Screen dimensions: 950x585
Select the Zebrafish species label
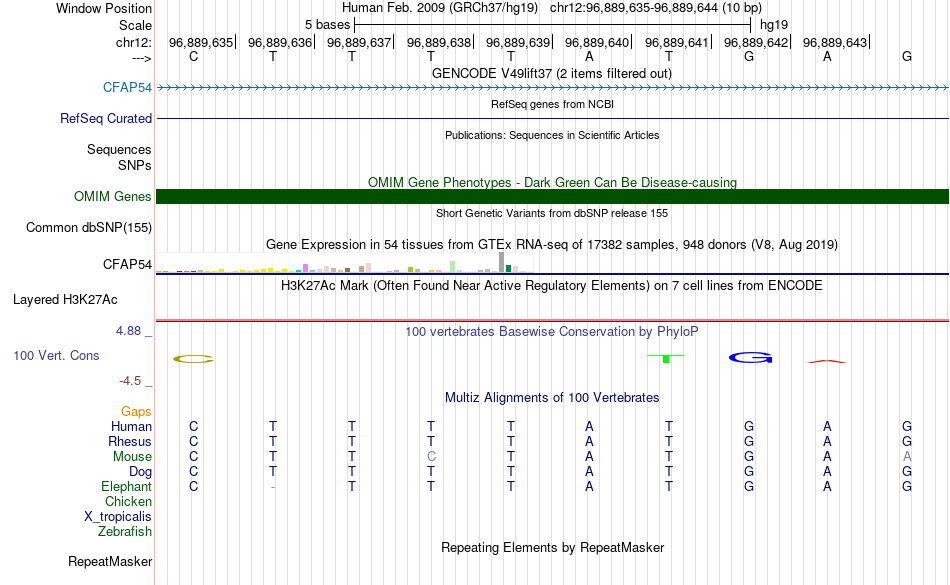pos(125,531)
